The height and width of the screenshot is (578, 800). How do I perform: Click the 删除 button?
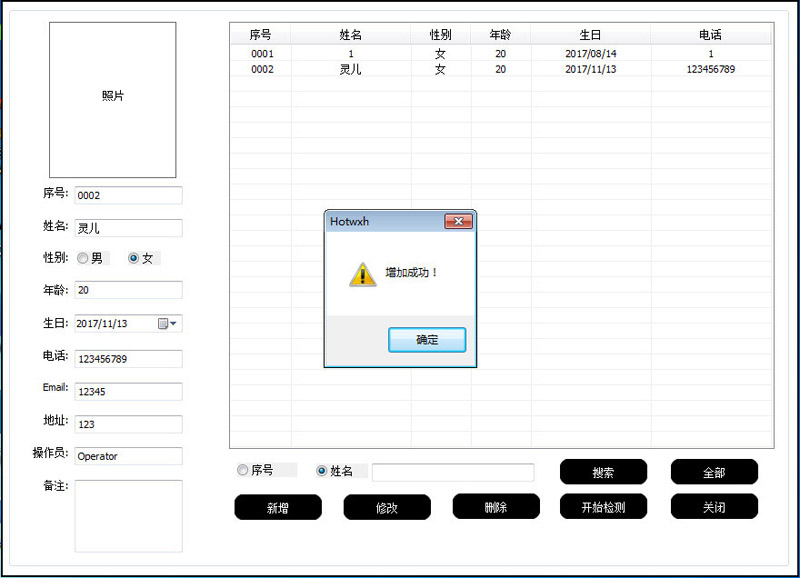(496, 507)
